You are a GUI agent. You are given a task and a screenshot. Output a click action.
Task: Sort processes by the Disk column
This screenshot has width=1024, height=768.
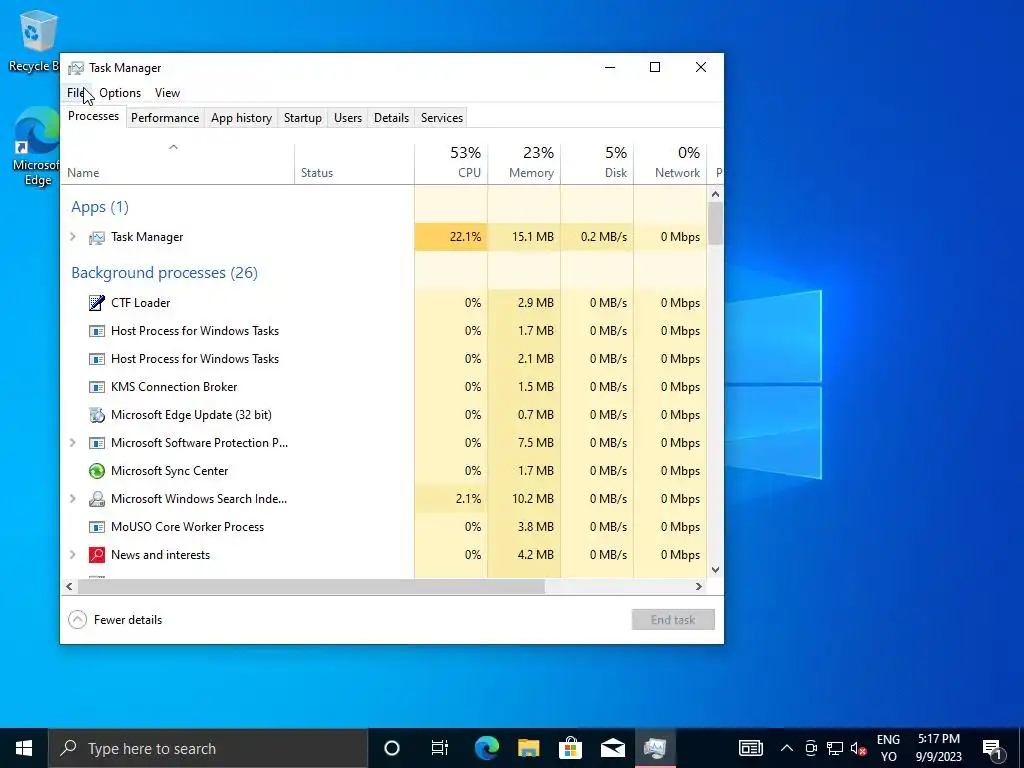pyautogui.click(x=597, y=164)
